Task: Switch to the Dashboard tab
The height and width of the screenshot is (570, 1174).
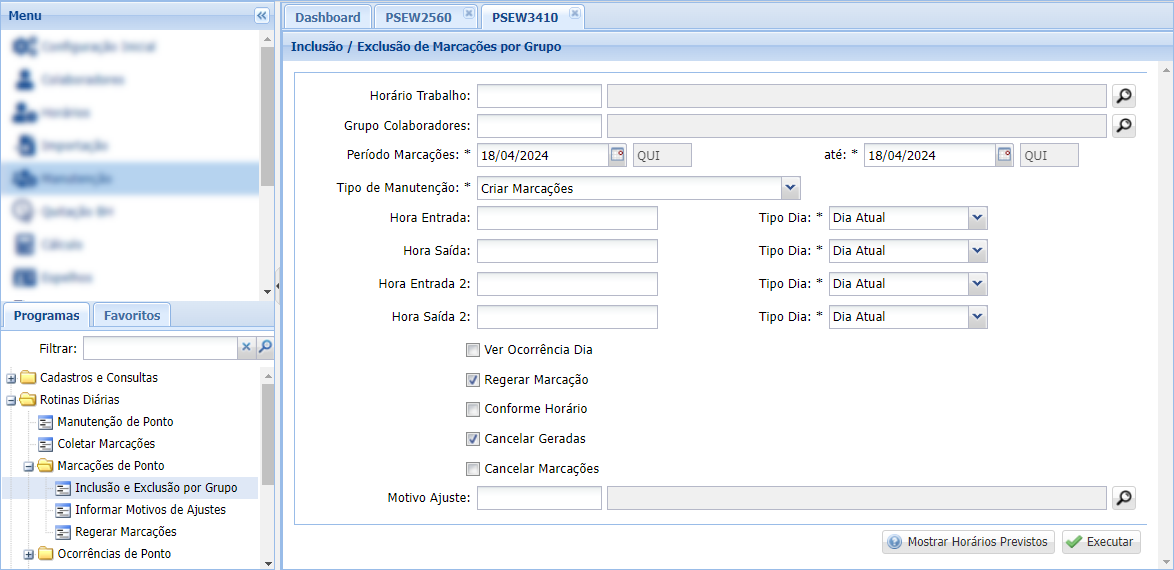Action: (x=328, y=17)
